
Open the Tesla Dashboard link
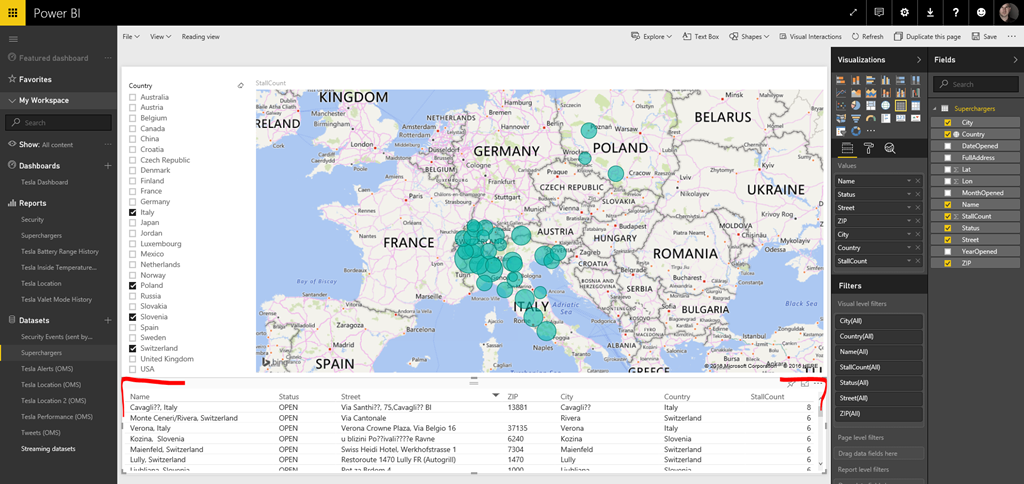44,182
